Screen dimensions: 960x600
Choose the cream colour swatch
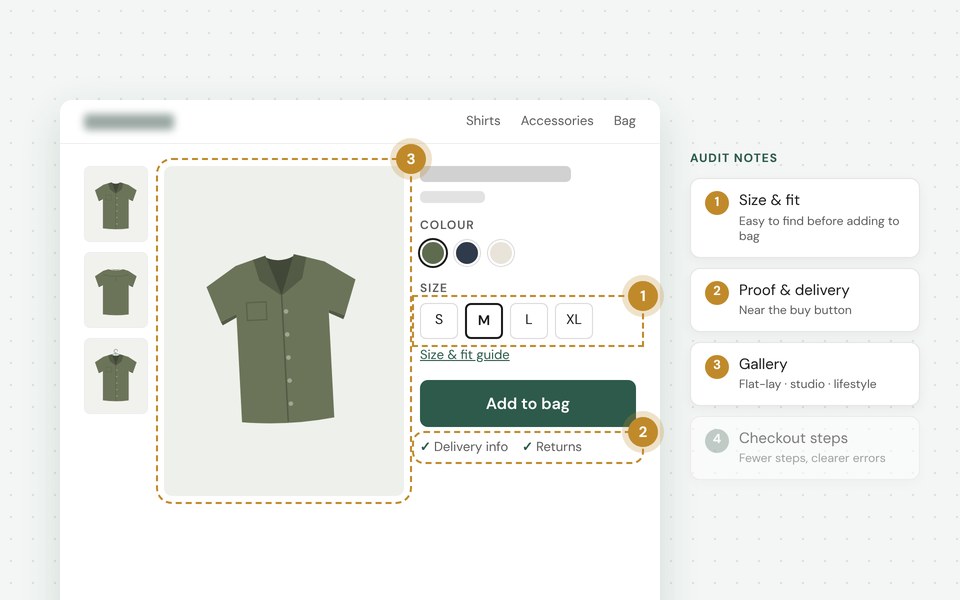(x=501, y=253)
